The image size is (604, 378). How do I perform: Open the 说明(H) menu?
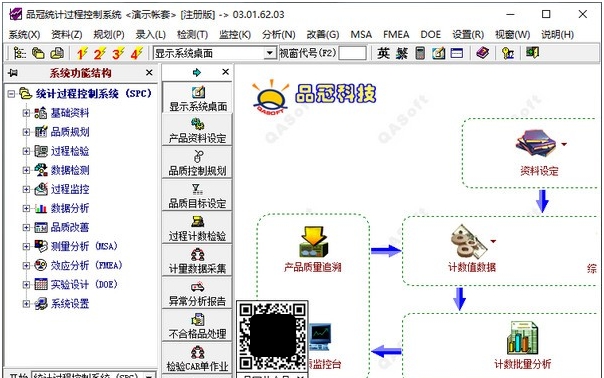click(557, 35)
